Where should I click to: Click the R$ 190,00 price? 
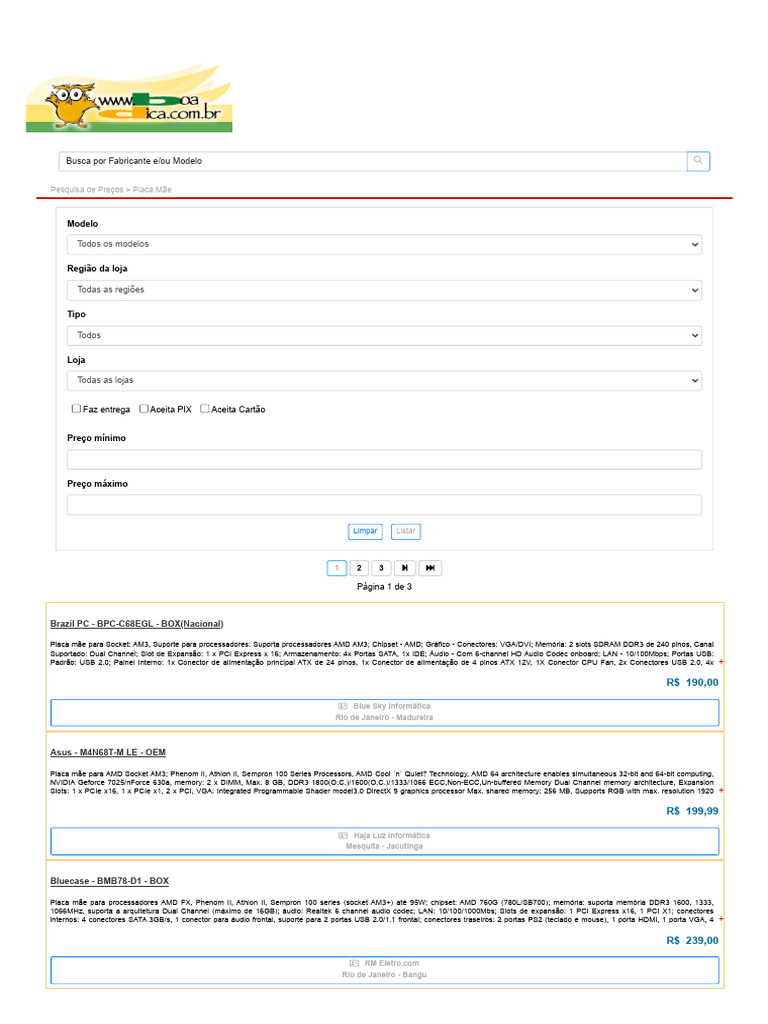click(x=692, y=682)
